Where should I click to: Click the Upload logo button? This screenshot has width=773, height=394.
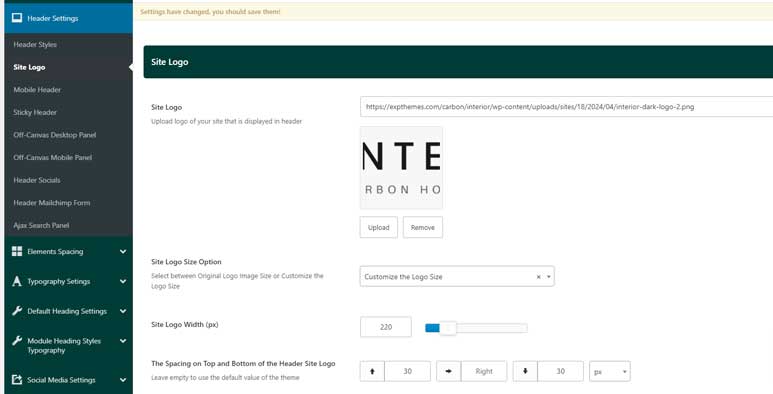tap(379, 227)
